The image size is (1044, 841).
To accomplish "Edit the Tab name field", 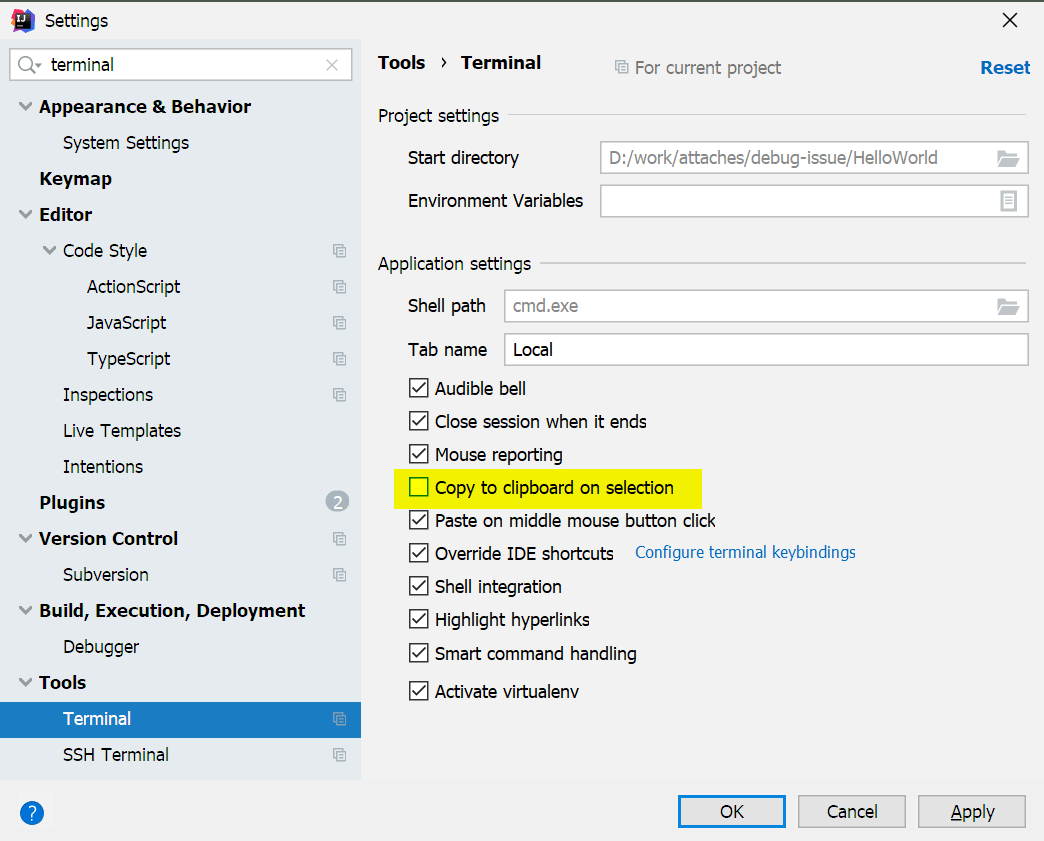I will tap(765, 349).
